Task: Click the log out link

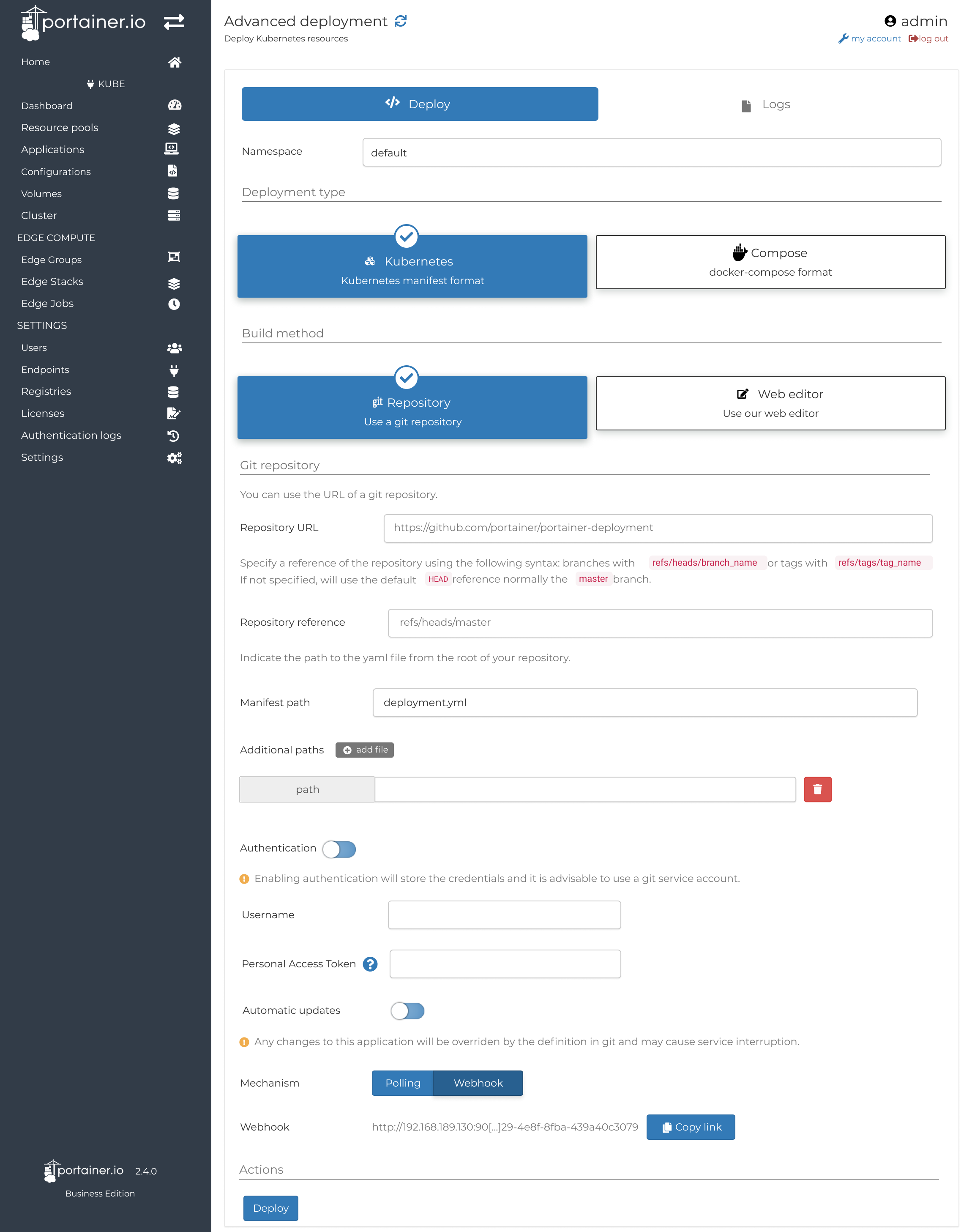Action: click(x=928, y=38)
